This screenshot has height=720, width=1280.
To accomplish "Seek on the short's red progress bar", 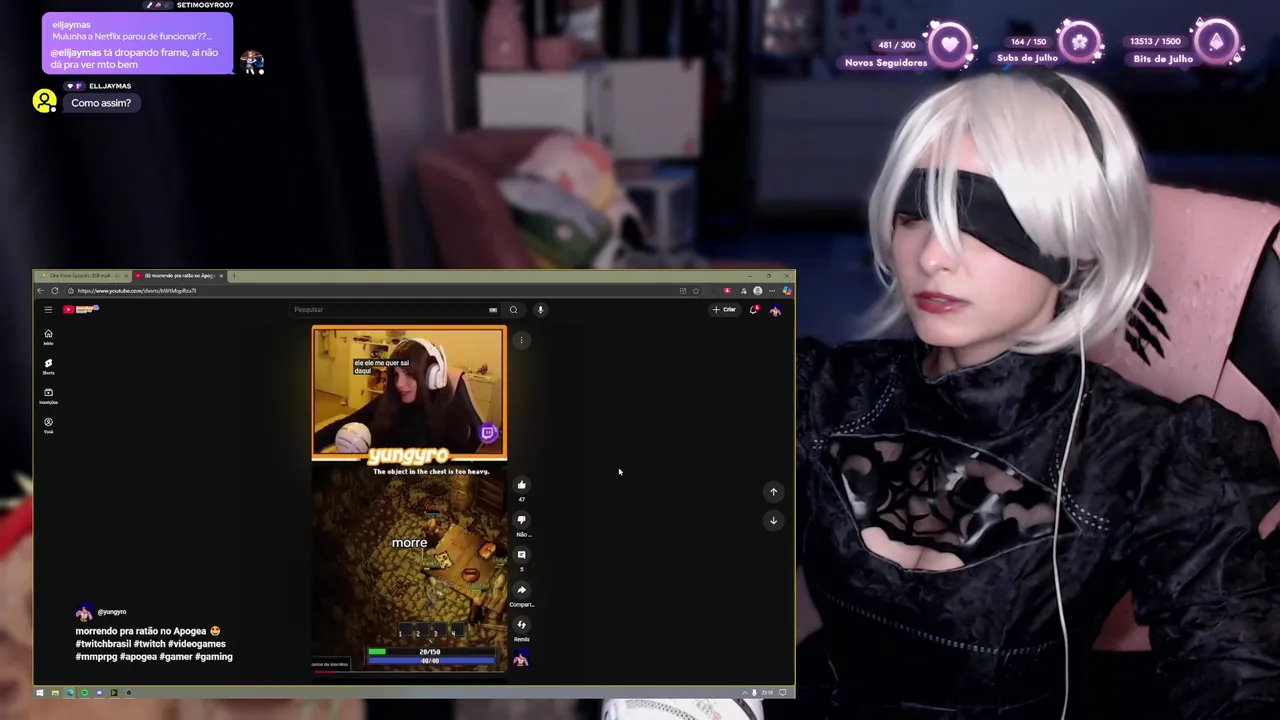I will [x=409, y=671].
